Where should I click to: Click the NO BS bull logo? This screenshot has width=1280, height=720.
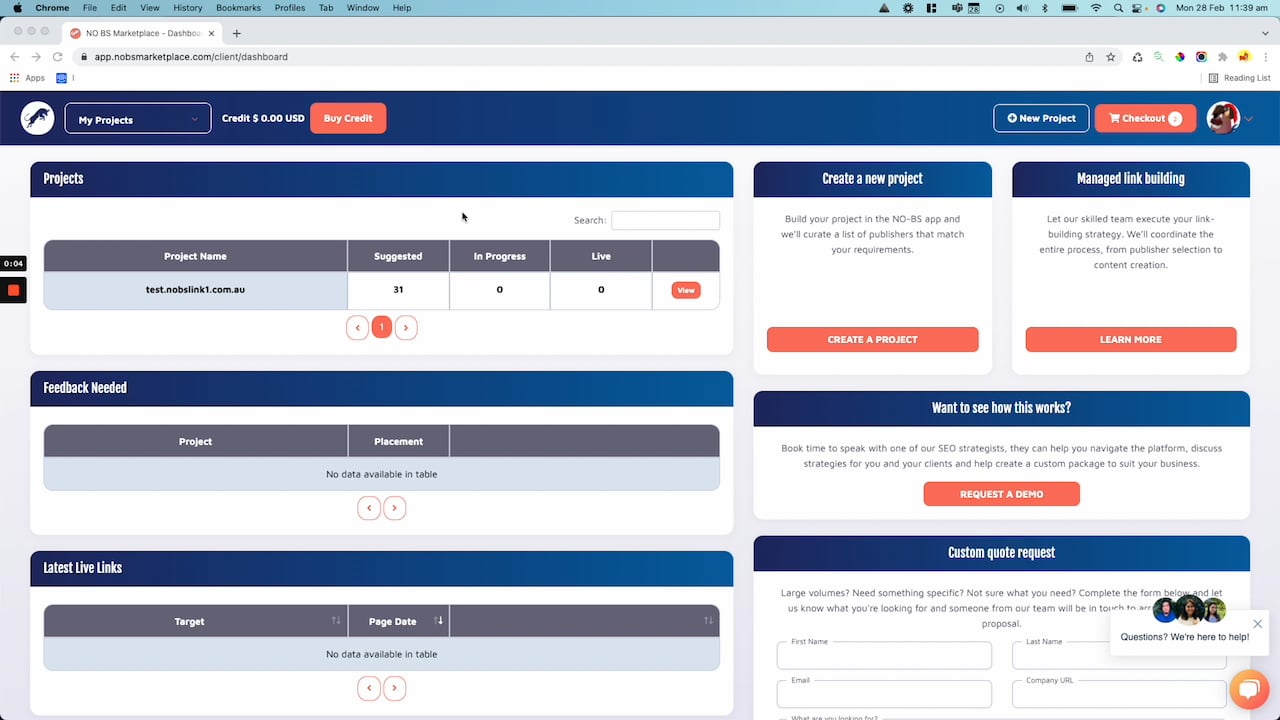coord(38,118)
